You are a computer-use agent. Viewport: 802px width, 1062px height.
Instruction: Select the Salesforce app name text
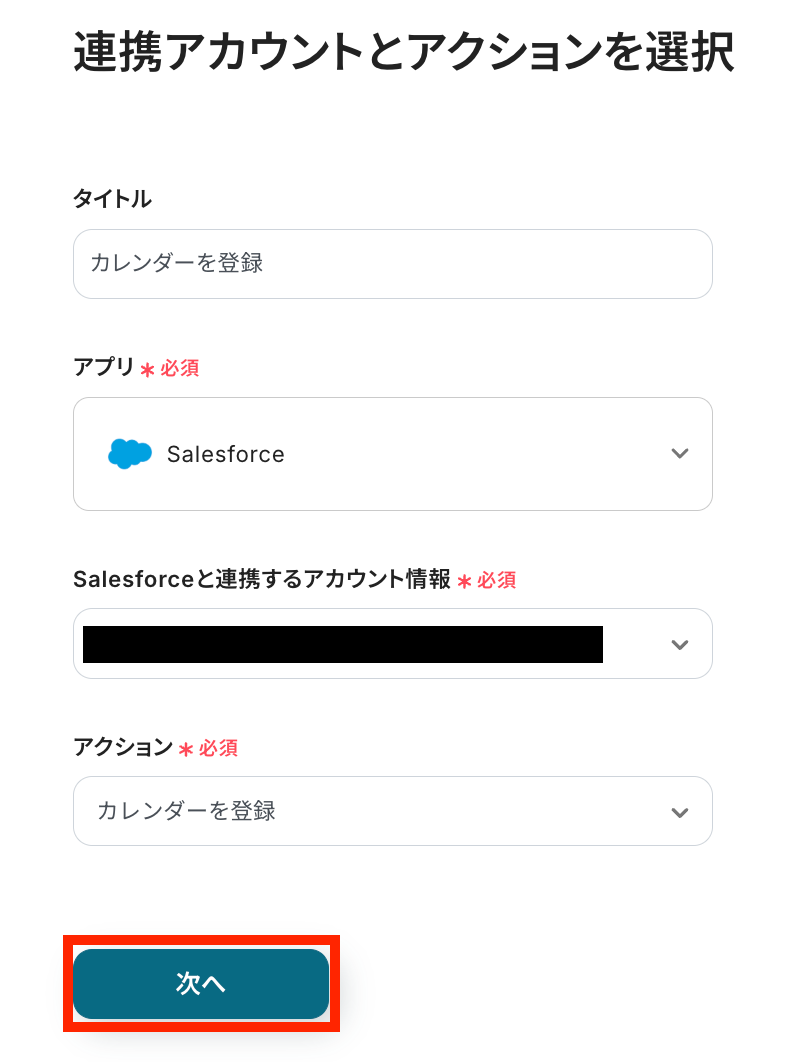(x=225, y=454)
